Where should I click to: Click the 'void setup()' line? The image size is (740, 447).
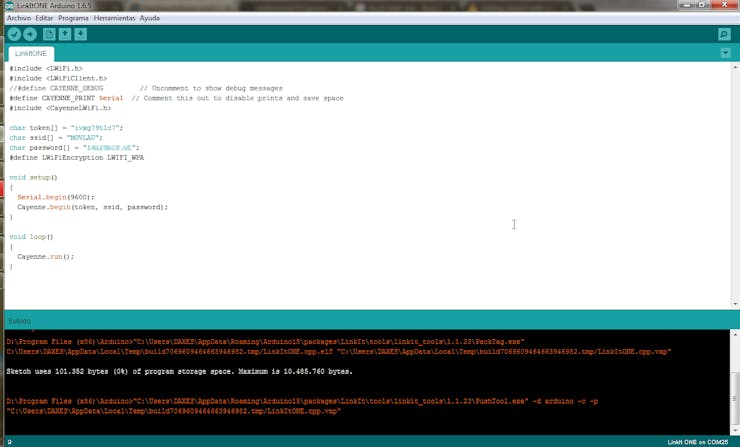coord(34,177)
